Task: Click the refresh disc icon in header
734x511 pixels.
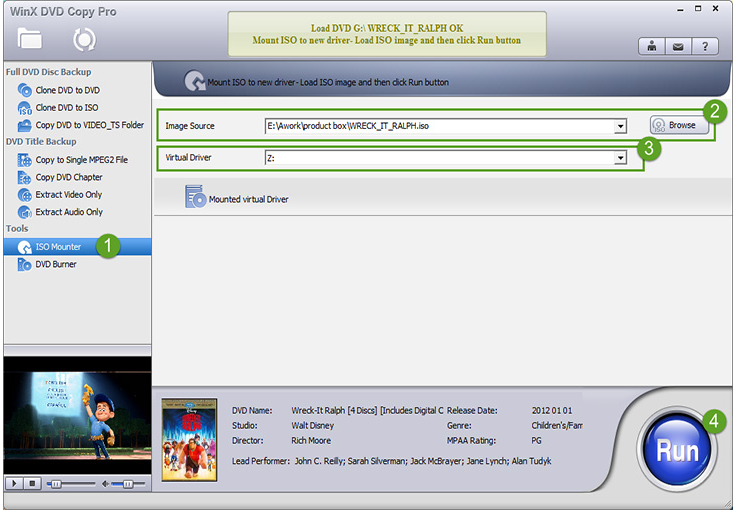Action: [84, 40]
